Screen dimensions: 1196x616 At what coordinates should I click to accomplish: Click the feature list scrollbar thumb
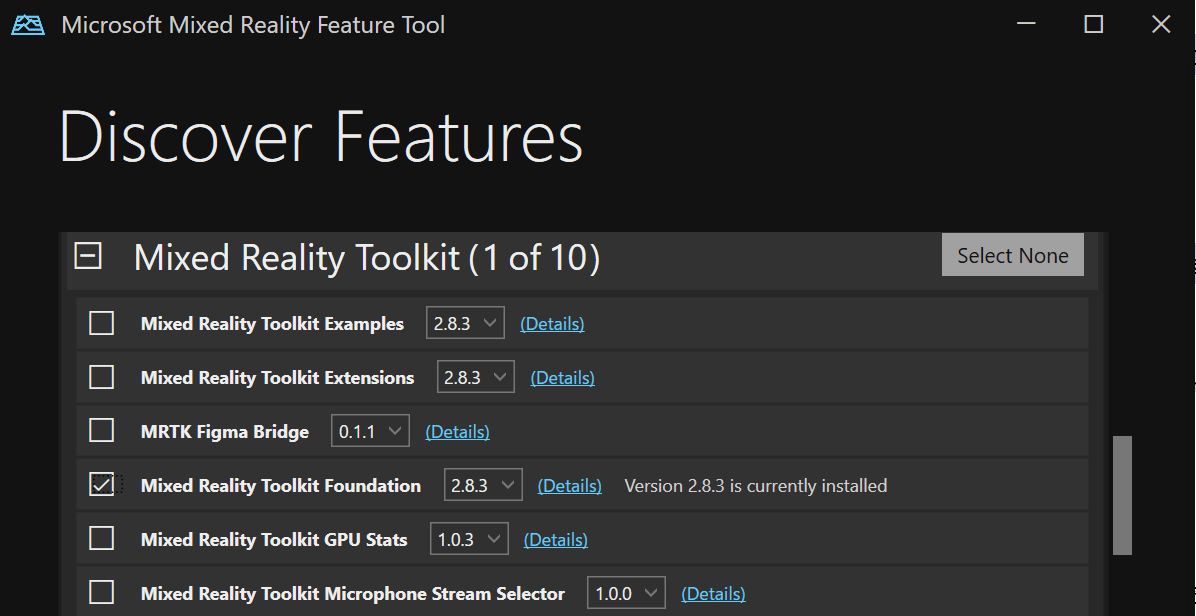1122,496
